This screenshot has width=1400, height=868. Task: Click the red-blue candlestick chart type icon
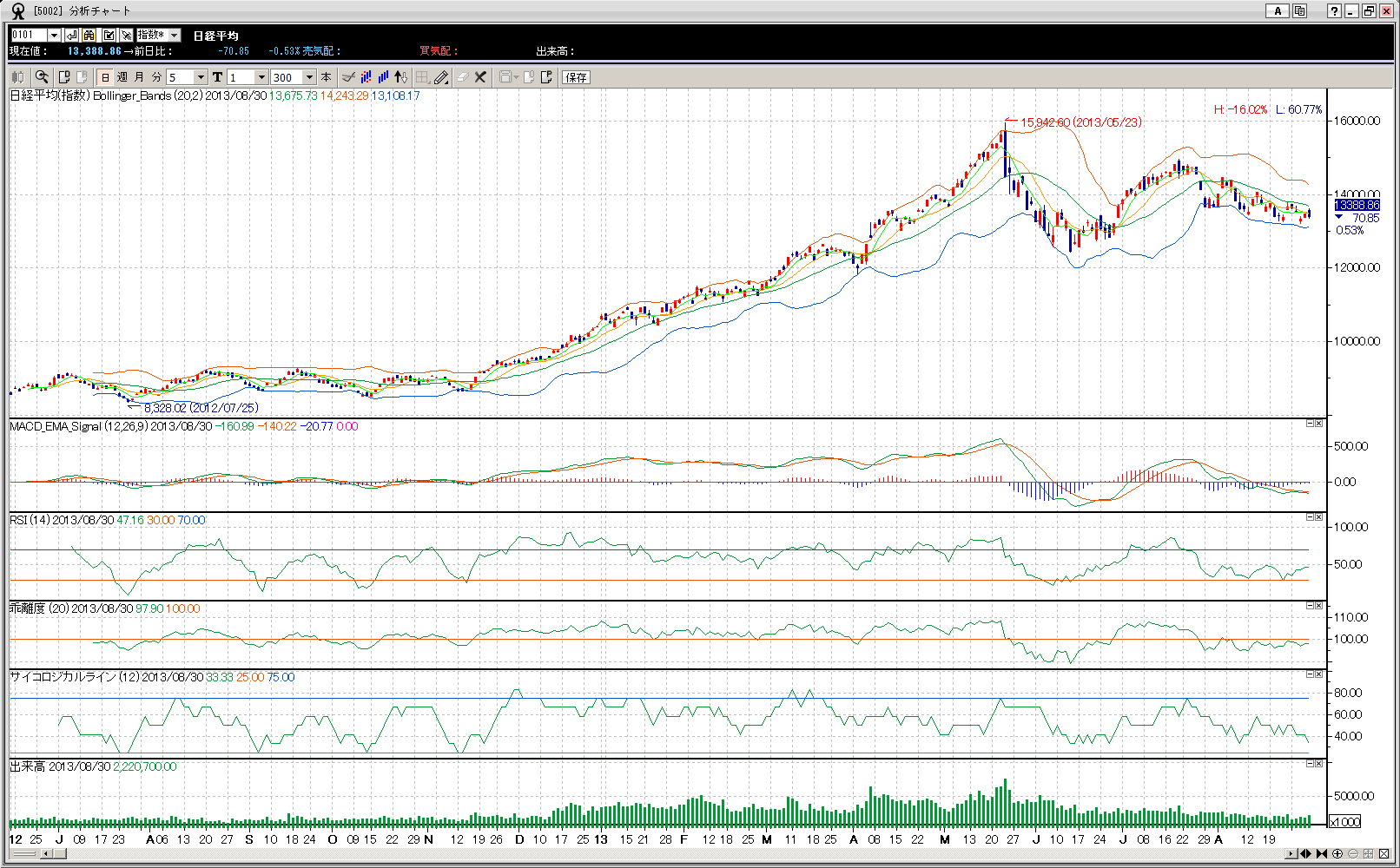coord(367,77)
